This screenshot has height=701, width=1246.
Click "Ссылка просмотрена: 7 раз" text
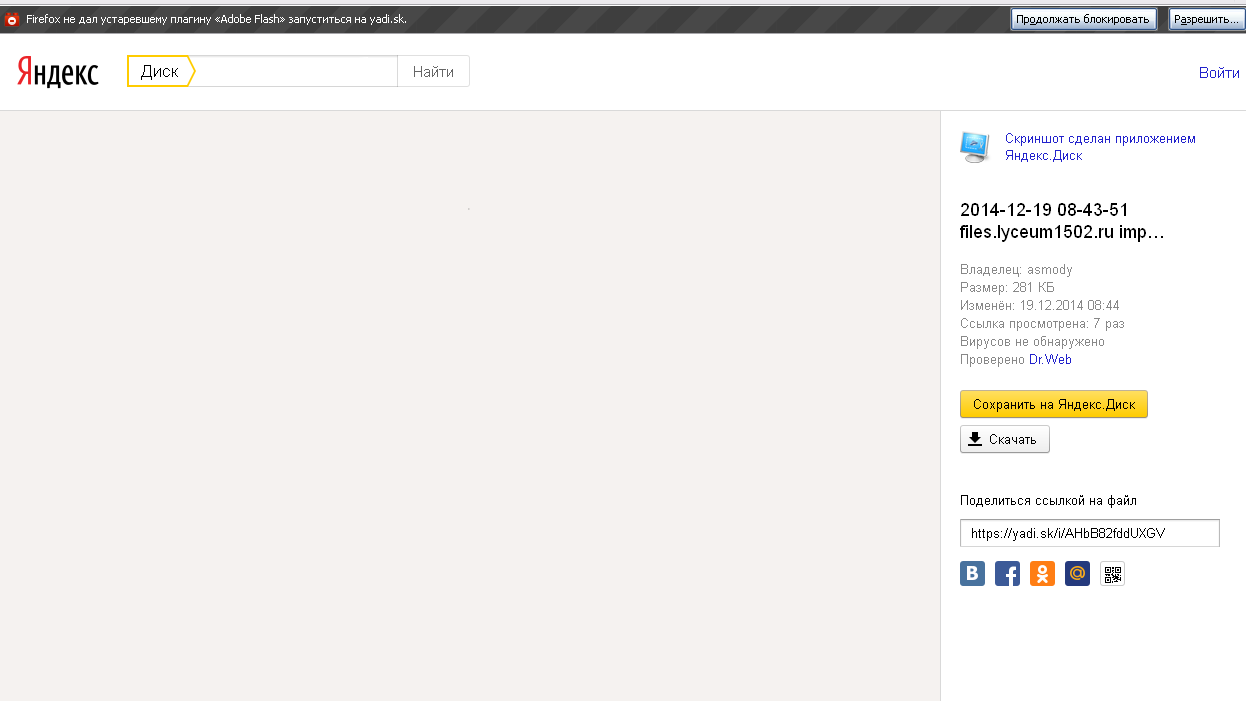[x=1042, y=324]
